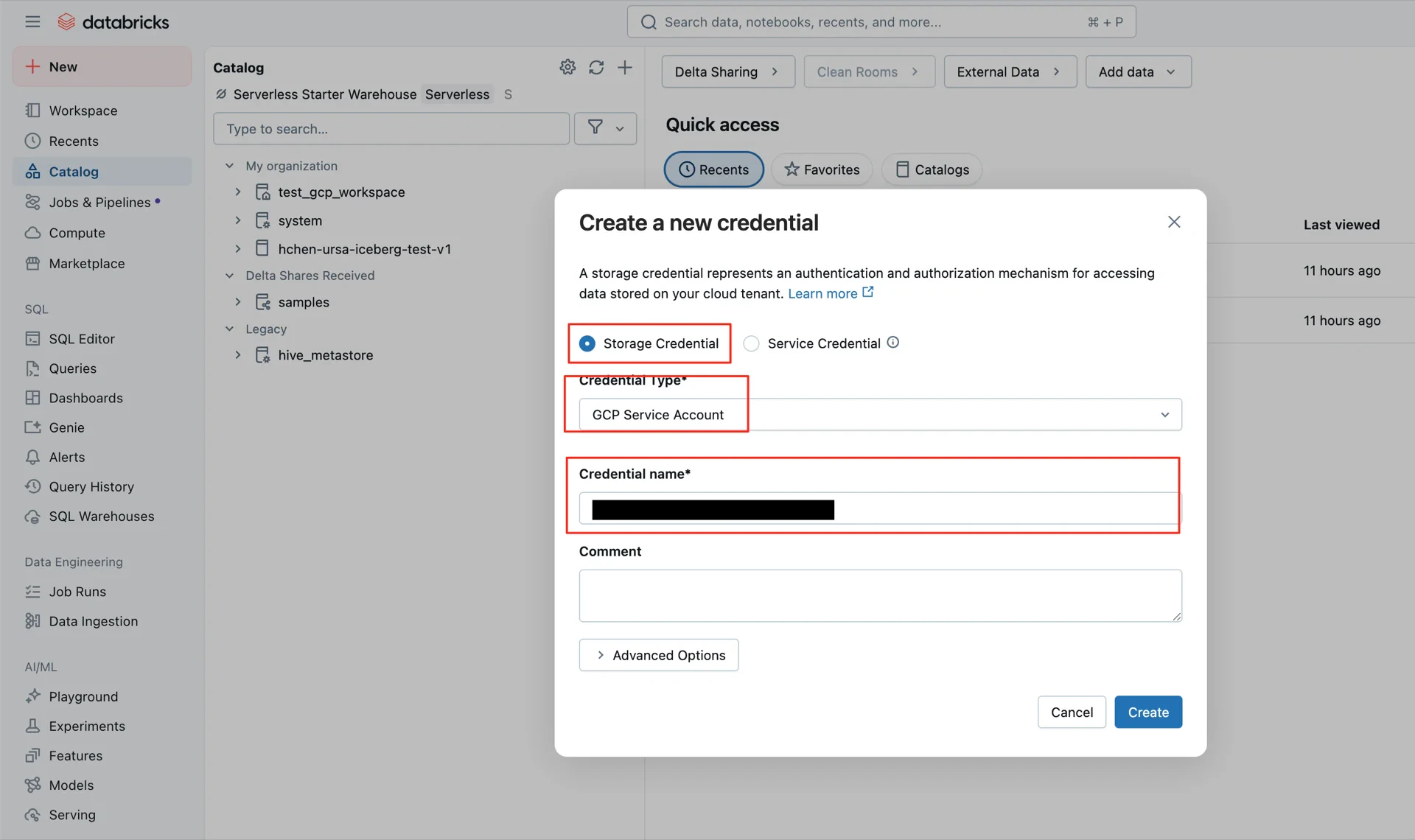Click the Experiments flask icon

tap(32, 726)
